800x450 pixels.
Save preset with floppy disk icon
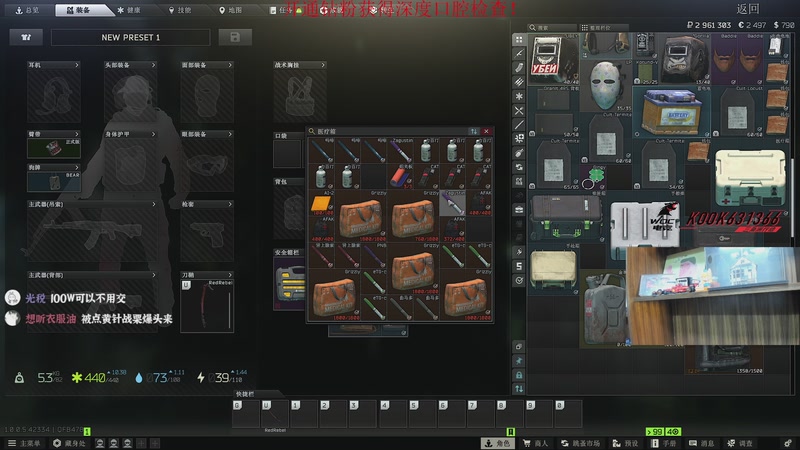coord(235,37)
